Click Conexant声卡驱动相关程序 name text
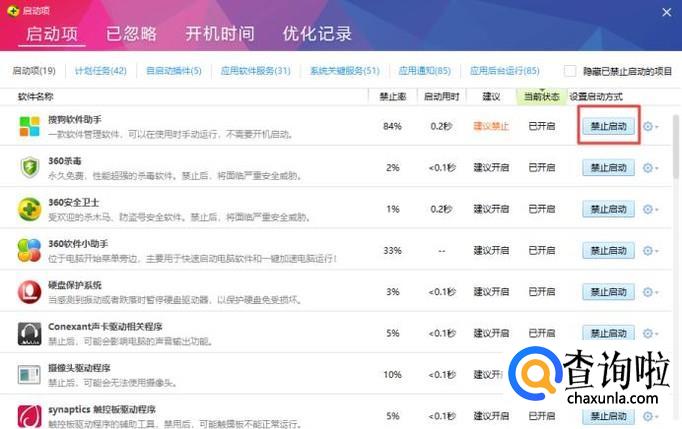682x429 pixels. point(105,326)
